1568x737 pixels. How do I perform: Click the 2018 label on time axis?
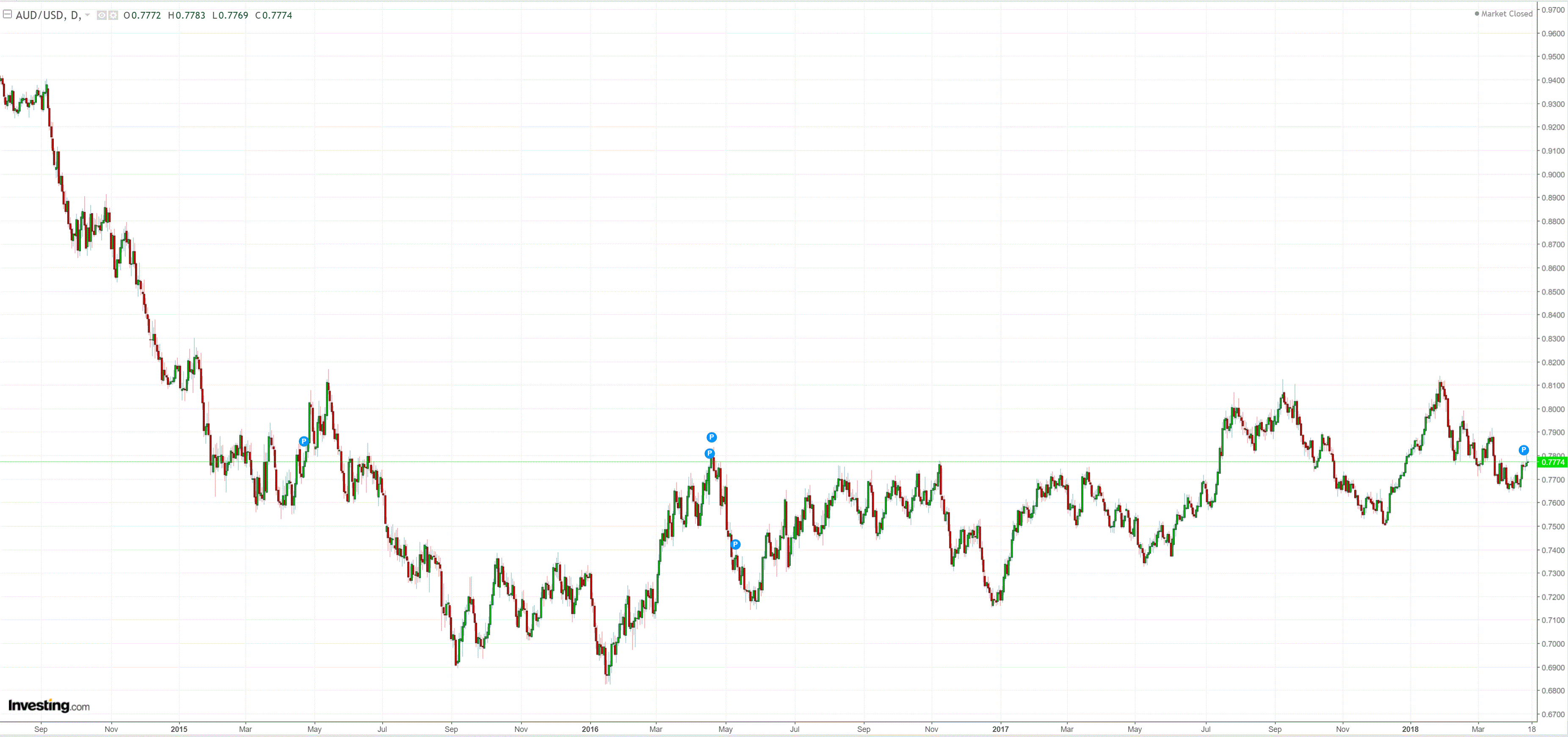coord(1410,729)
